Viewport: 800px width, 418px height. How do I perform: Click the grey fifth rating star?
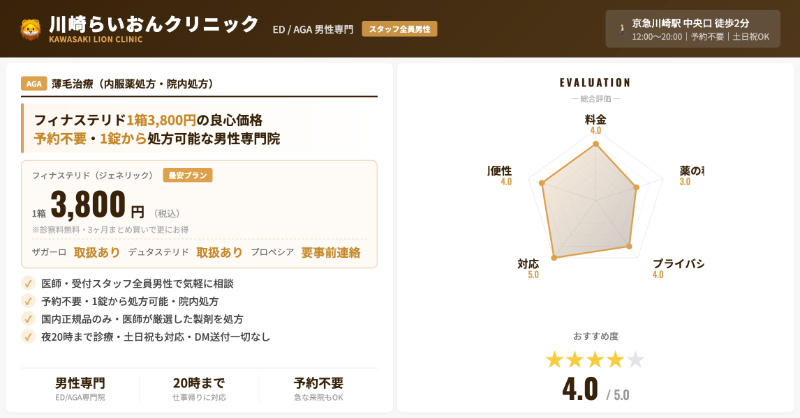point(635,360)
